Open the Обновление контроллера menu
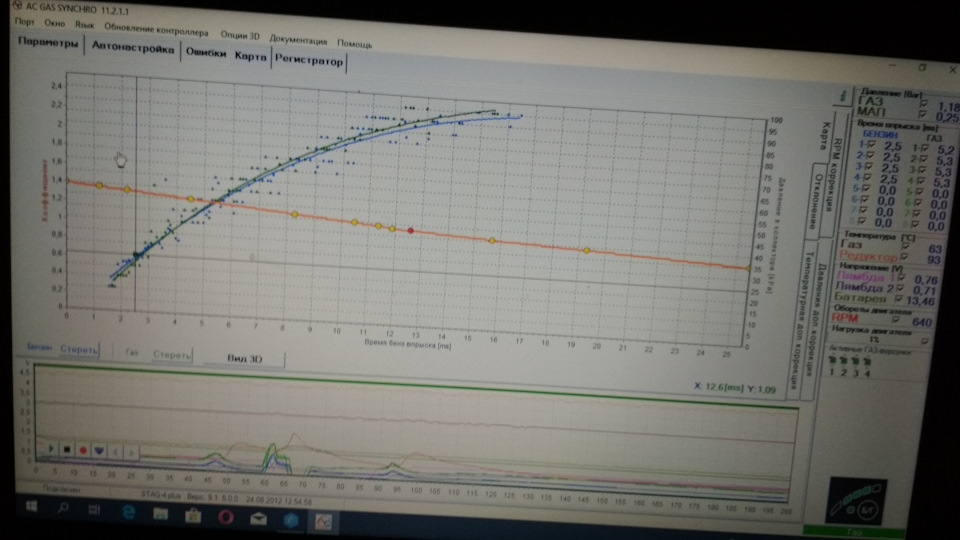Screen dimensions: 960x540 coord(156,29)
